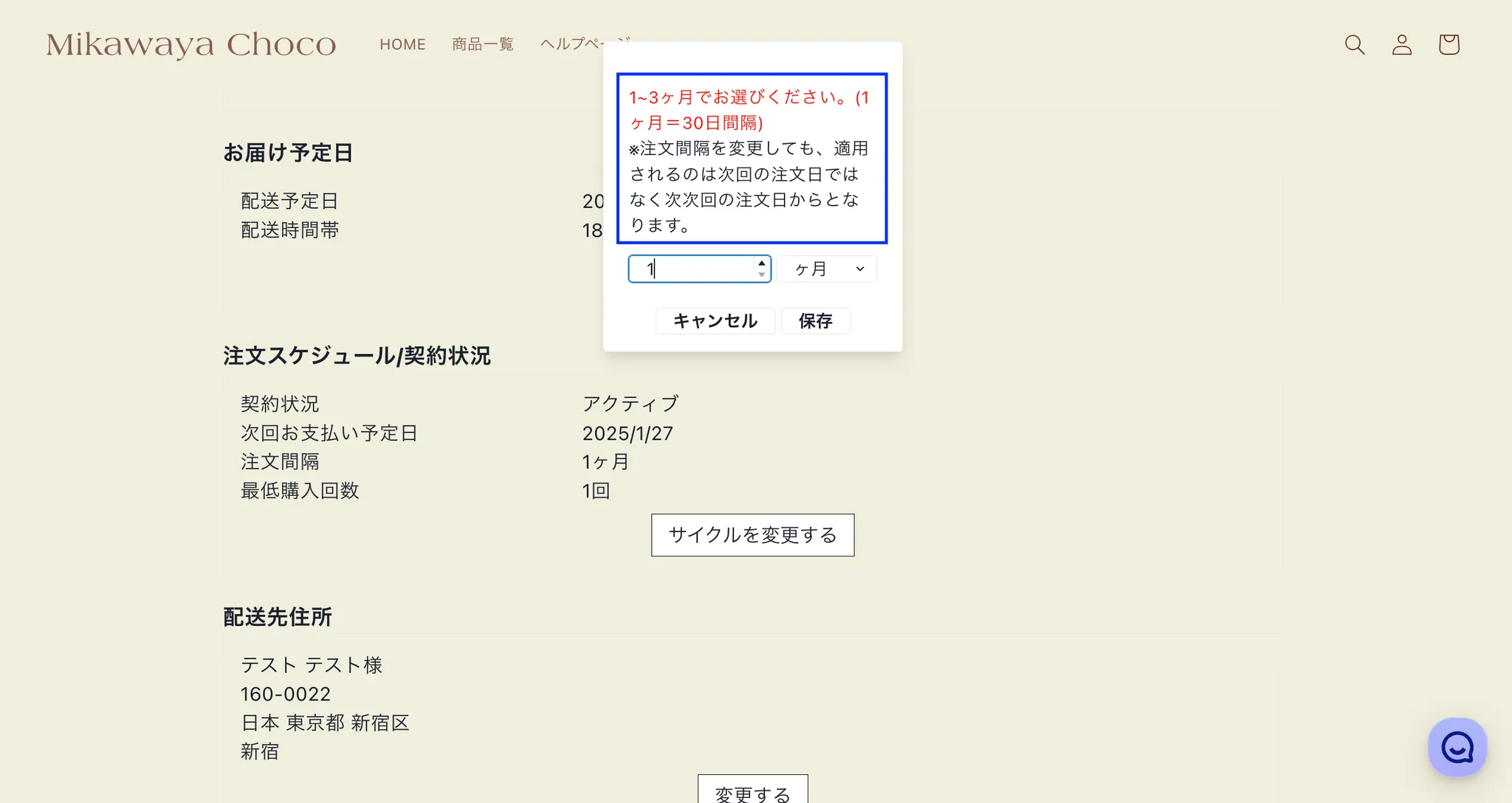Open the search icon in header
Screen dimensions: 1512x803
1355,44
